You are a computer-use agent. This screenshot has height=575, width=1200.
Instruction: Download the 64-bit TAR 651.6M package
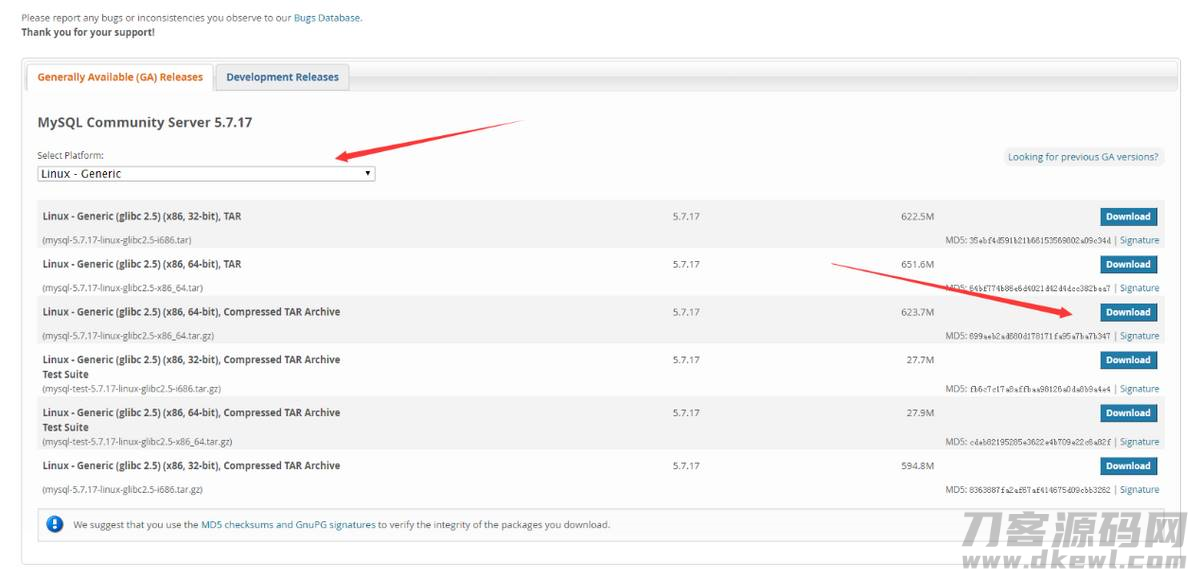pos(1128,265)
